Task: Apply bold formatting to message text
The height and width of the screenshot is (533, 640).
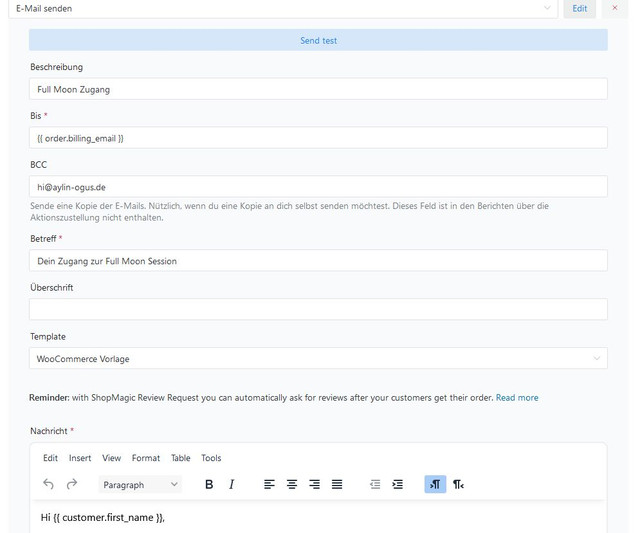Action: [209, 484]
